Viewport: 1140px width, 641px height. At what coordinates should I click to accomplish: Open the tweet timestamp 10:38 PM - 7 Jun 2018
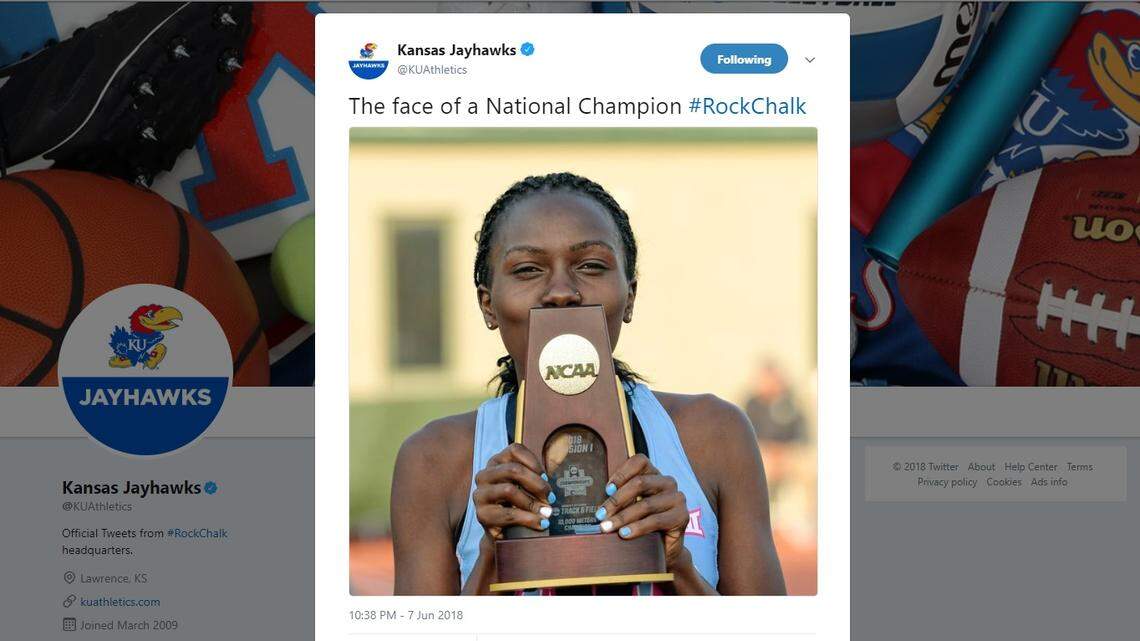(405, 615)
